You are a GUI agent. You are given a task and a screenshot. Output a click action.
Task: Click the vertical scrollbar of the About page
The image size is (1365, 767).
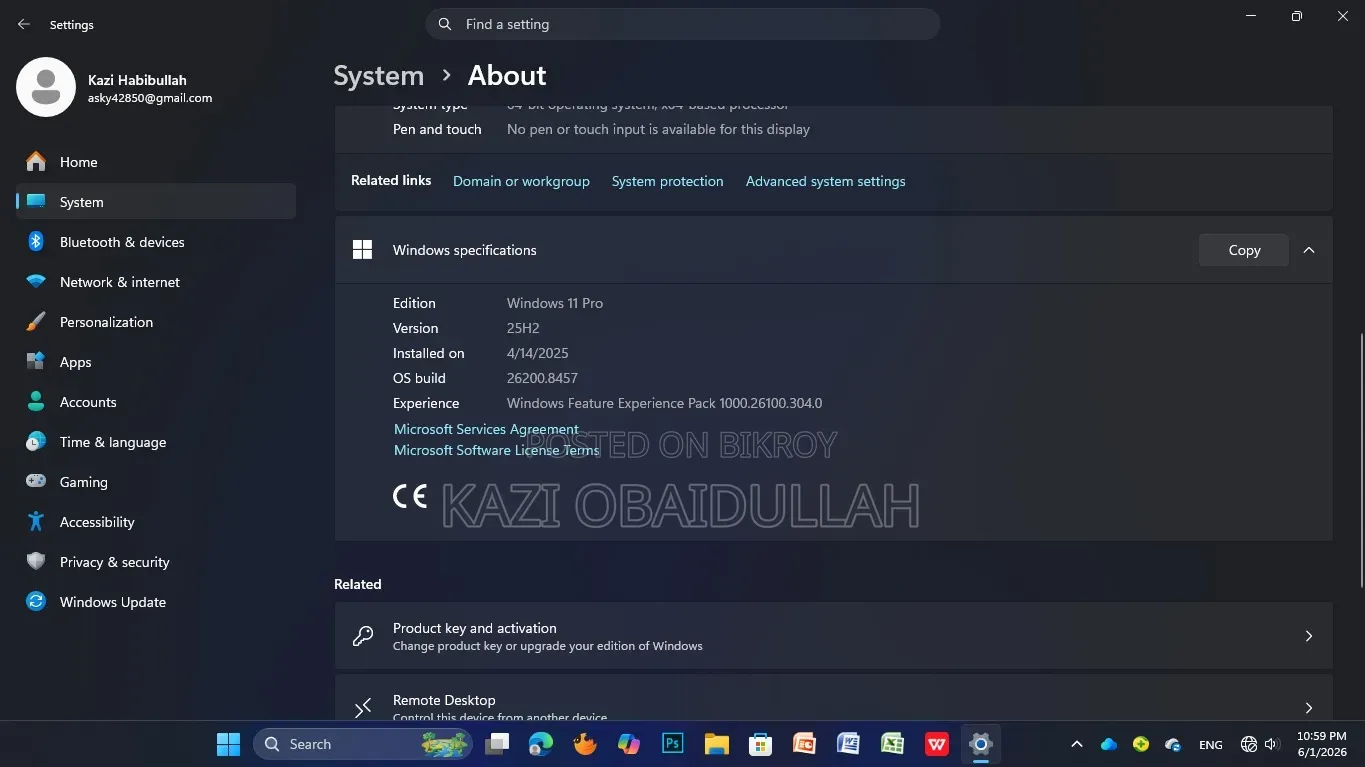tap(1360, 460)
